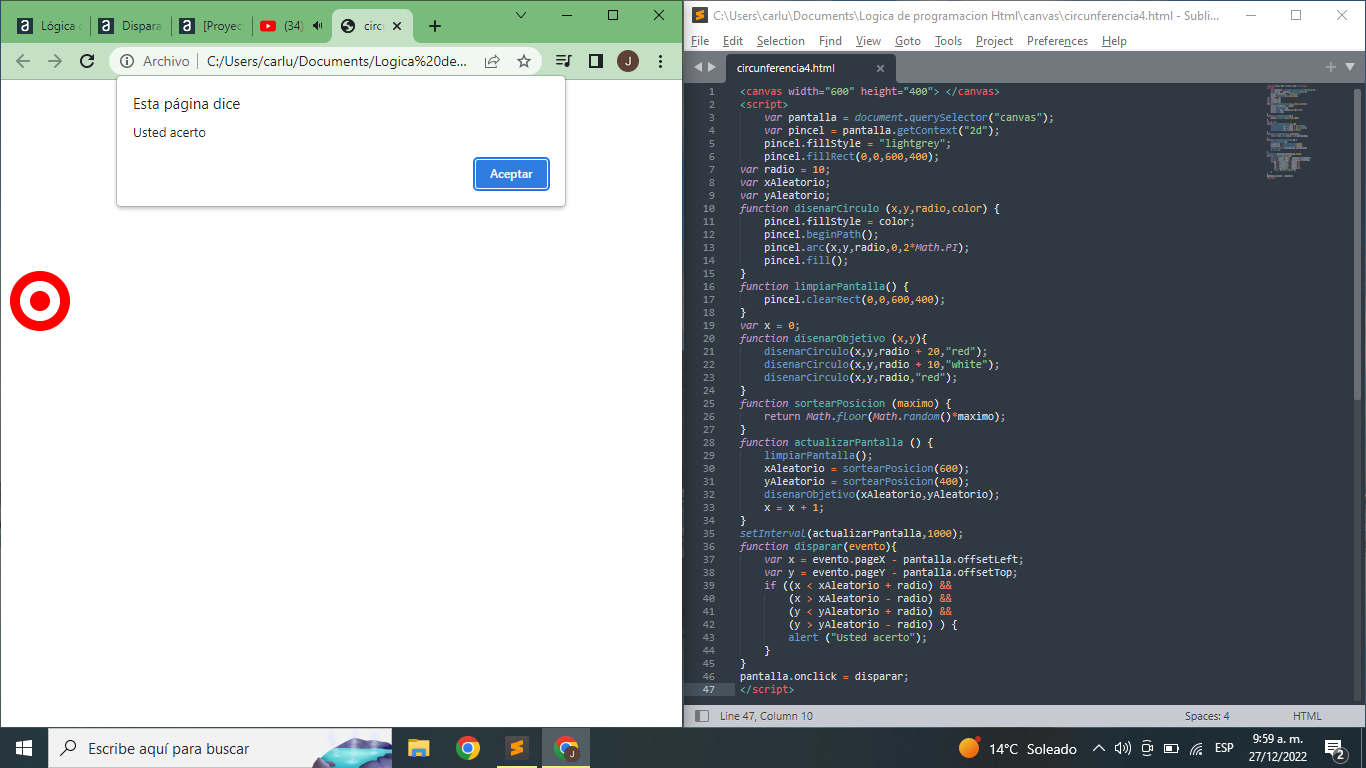Click line number 35 in the gutter
1366x768 pixels.
point(709,534)
